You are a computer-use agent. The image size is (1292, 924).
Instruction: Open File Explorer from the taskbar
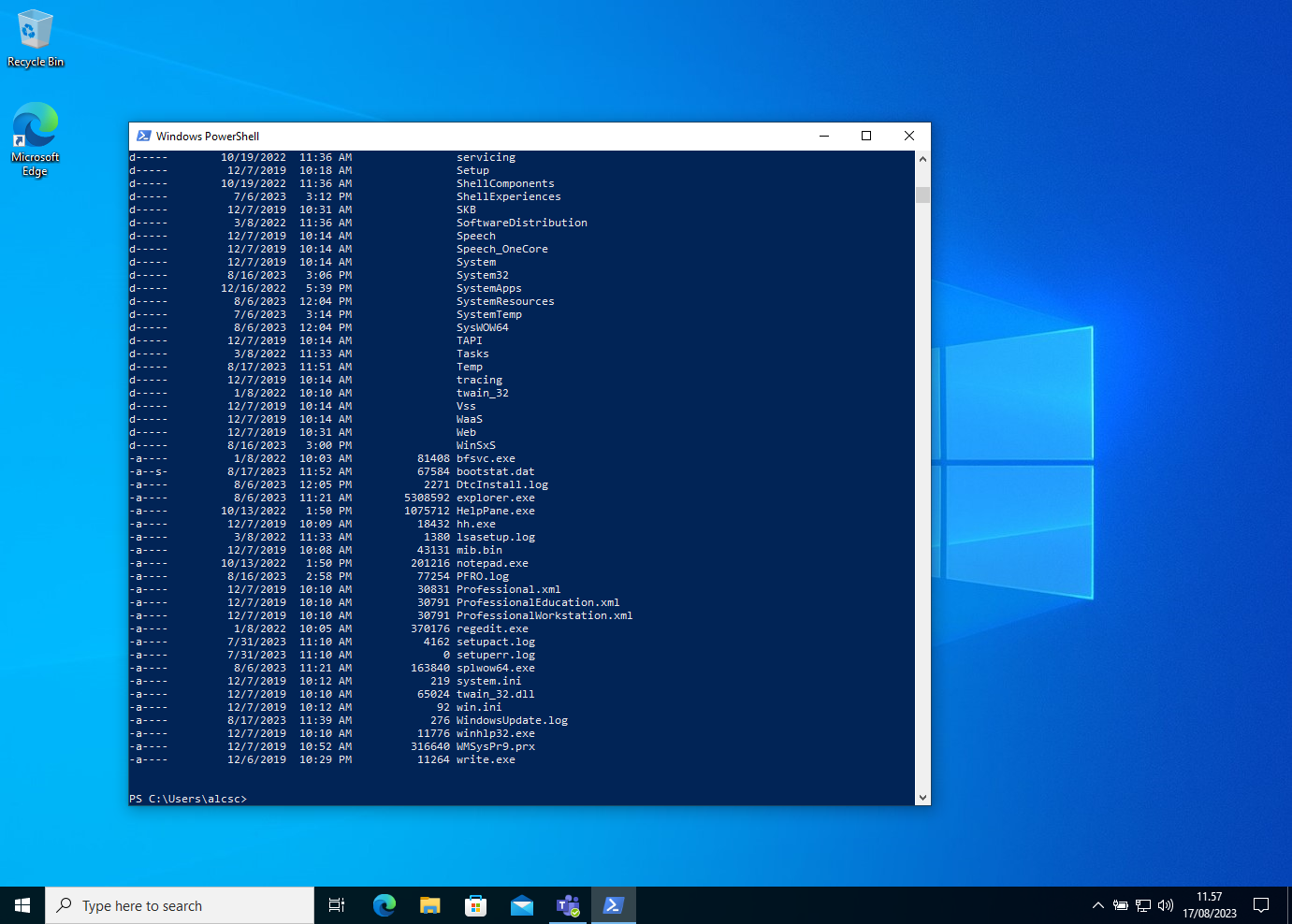(x=429, y=904)
